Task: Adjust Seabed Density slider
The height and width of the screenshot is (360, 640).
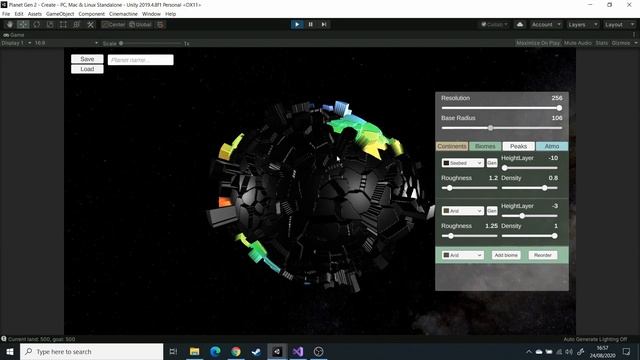Action: point(529,188)
